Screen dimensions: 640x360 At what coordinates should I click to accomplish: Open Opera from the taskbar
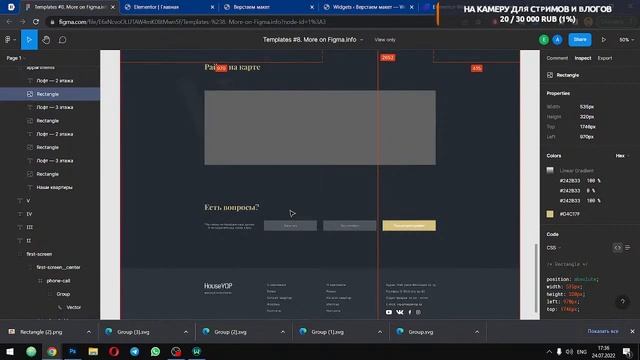[114, 351]
